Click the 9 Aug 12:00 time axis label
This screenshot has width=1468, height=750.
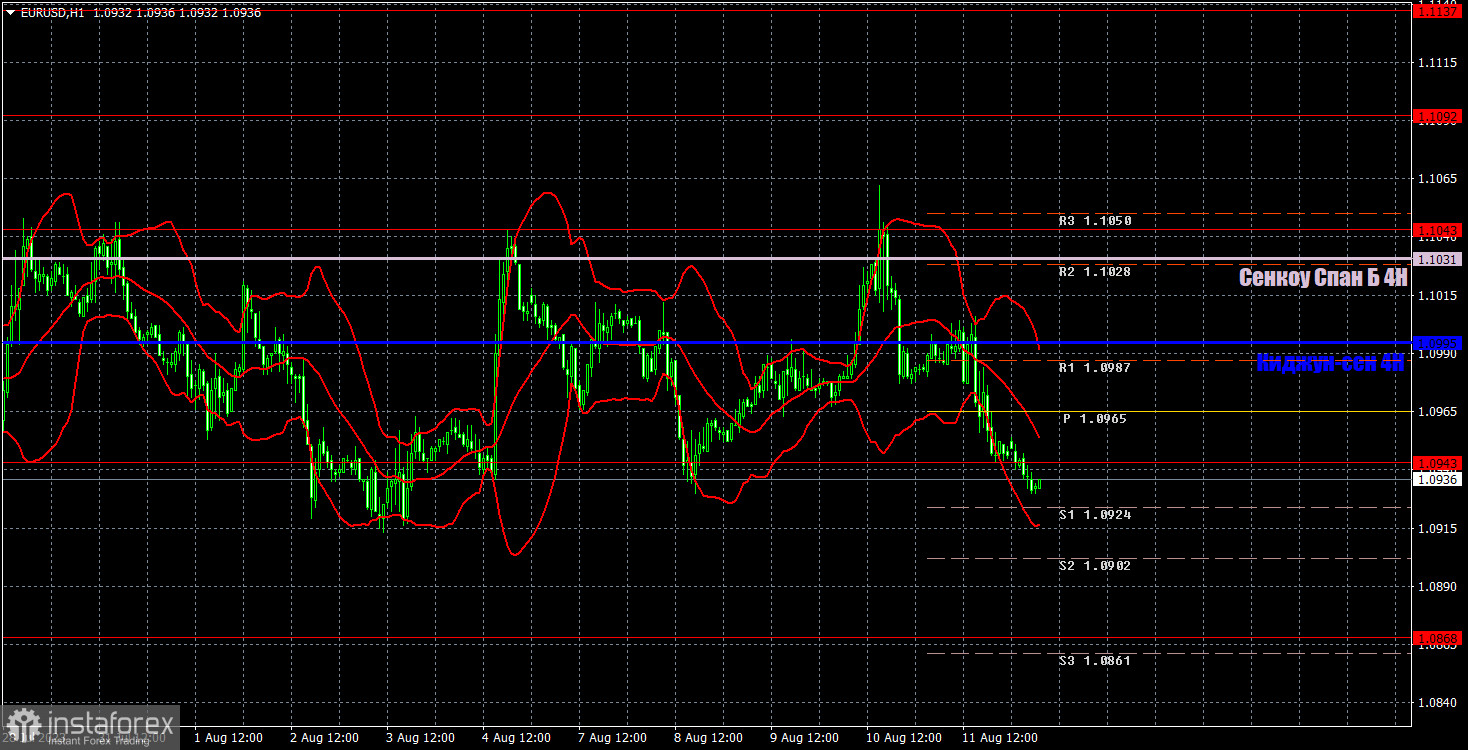(804, 738)
